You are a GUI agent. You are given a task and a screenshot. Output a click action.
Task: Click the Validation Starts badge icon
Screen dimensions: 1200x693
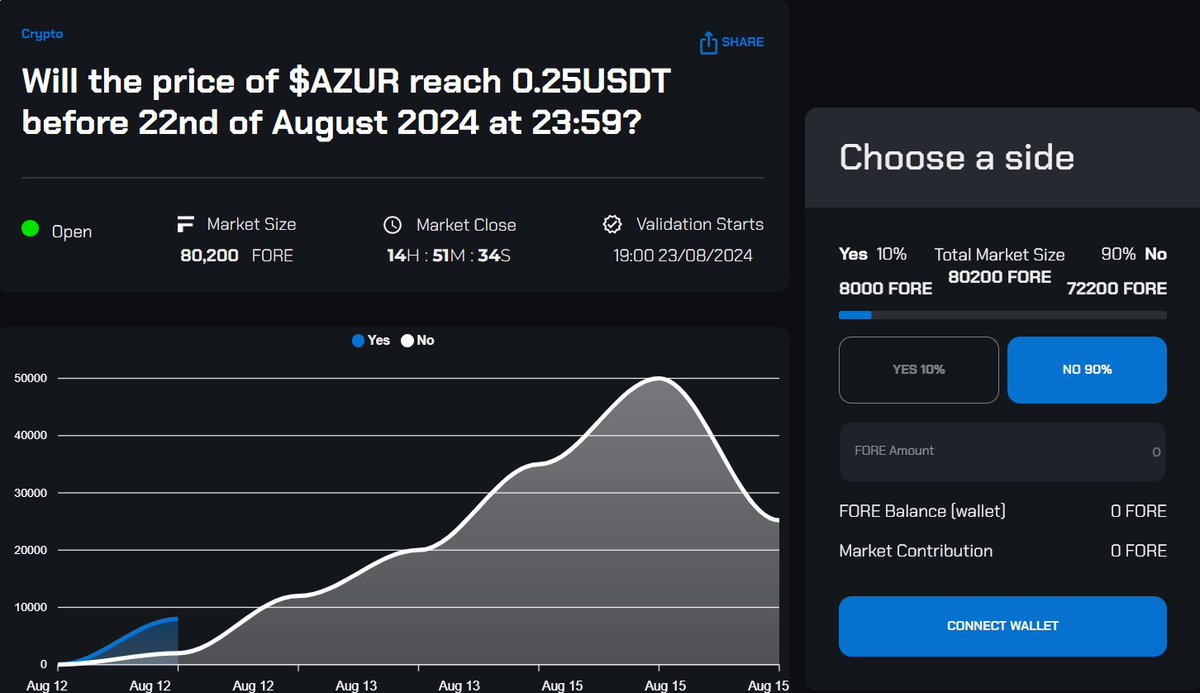coord(611,224)
